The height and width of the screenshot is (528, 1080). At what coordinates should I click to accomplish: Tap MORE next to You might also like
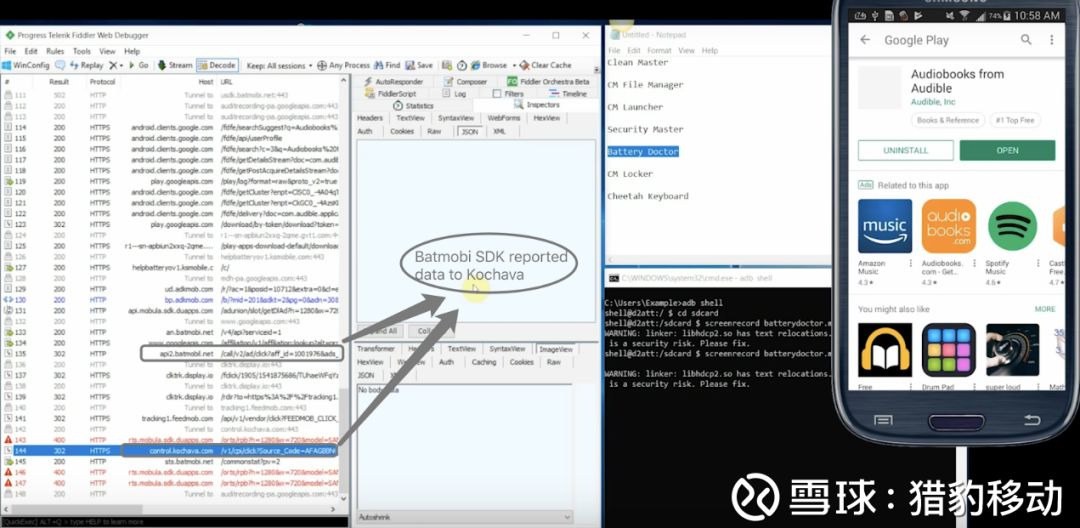[x=1045, y=309]
